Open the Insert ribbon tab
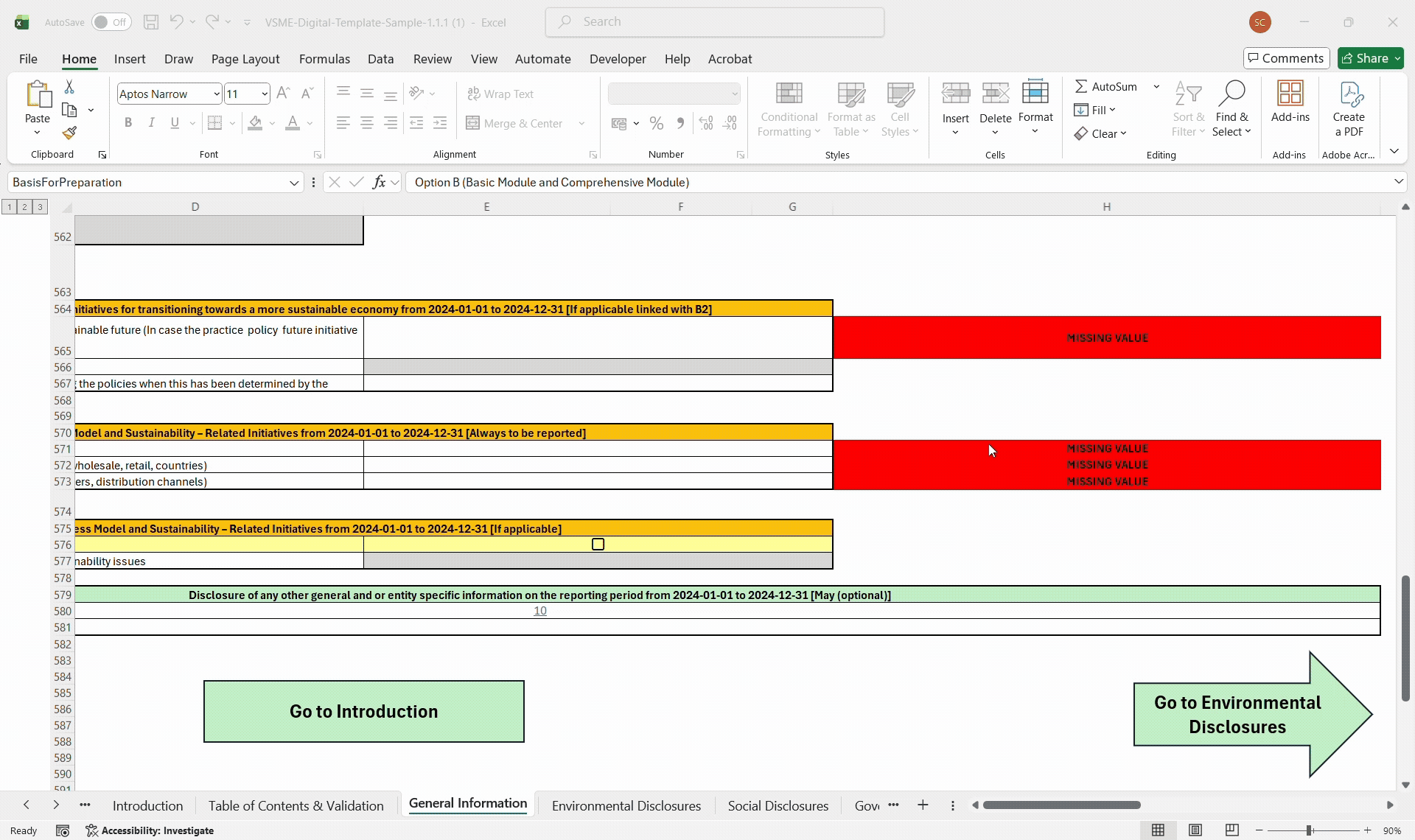1415x840 pixels. [130, 59]
